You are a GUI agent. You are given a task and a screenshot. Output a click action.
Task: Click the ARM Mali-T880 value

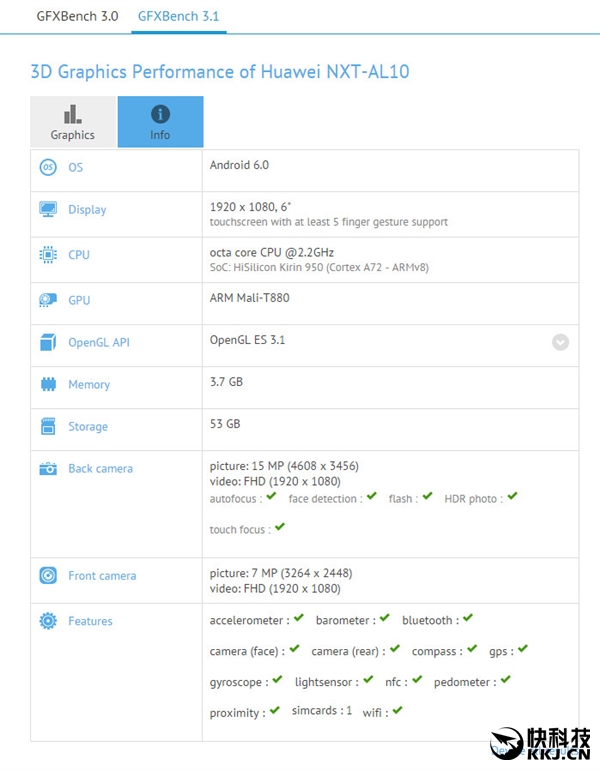(249, 298)
